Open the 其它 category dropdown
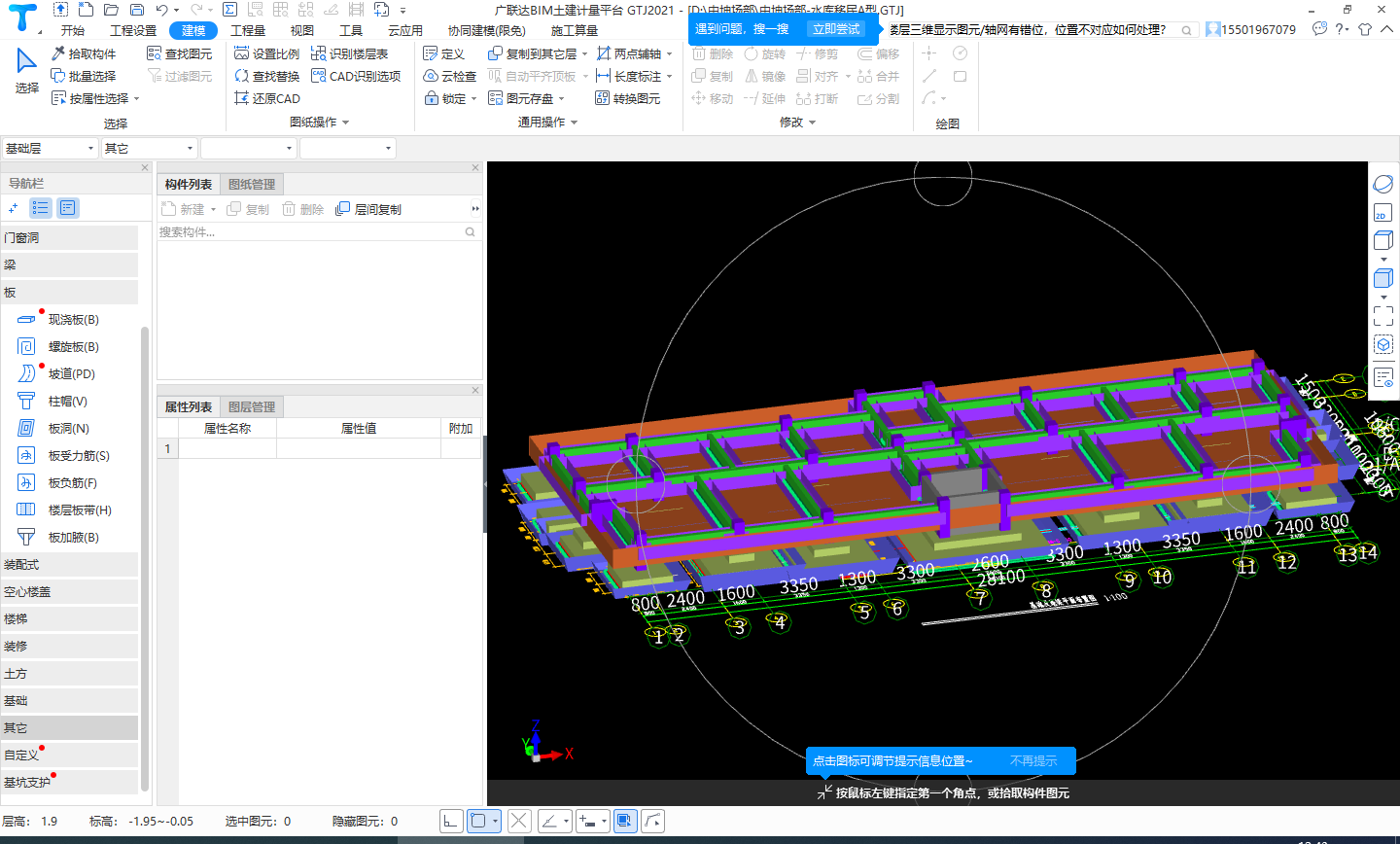 tap(150, 148)
